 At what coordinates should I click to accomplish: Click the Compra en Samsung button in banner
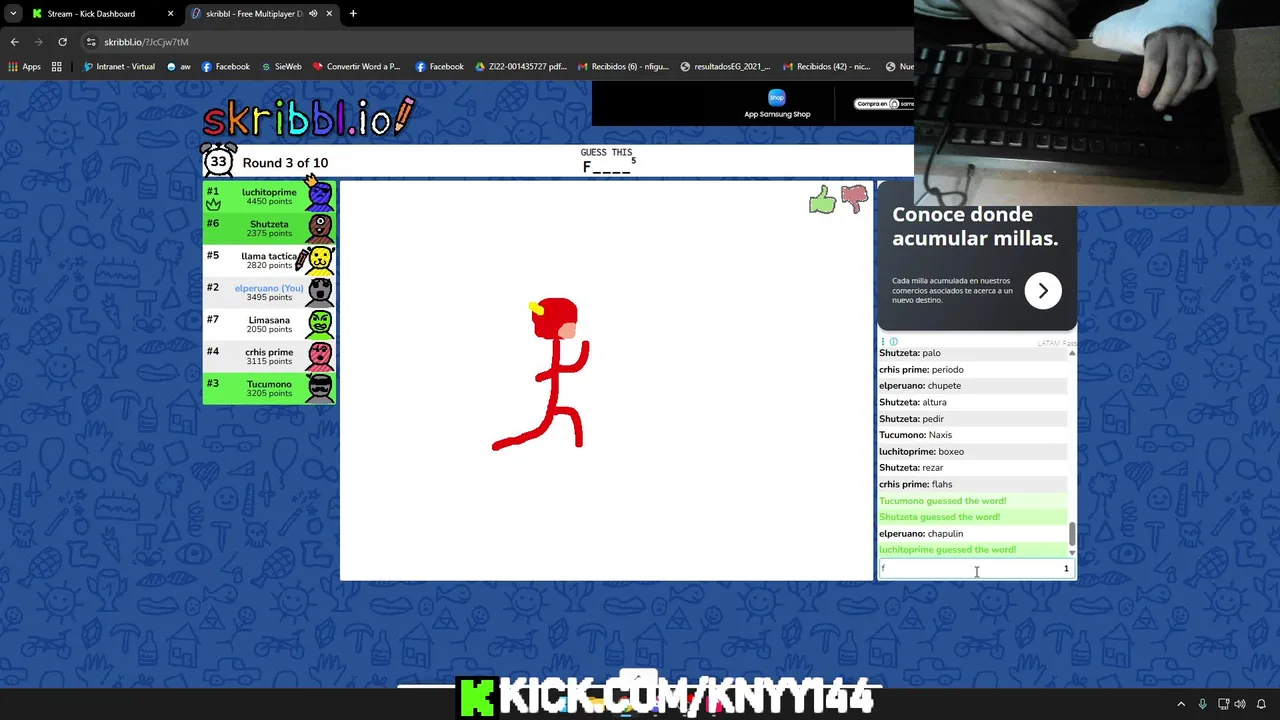click(884, 103)
